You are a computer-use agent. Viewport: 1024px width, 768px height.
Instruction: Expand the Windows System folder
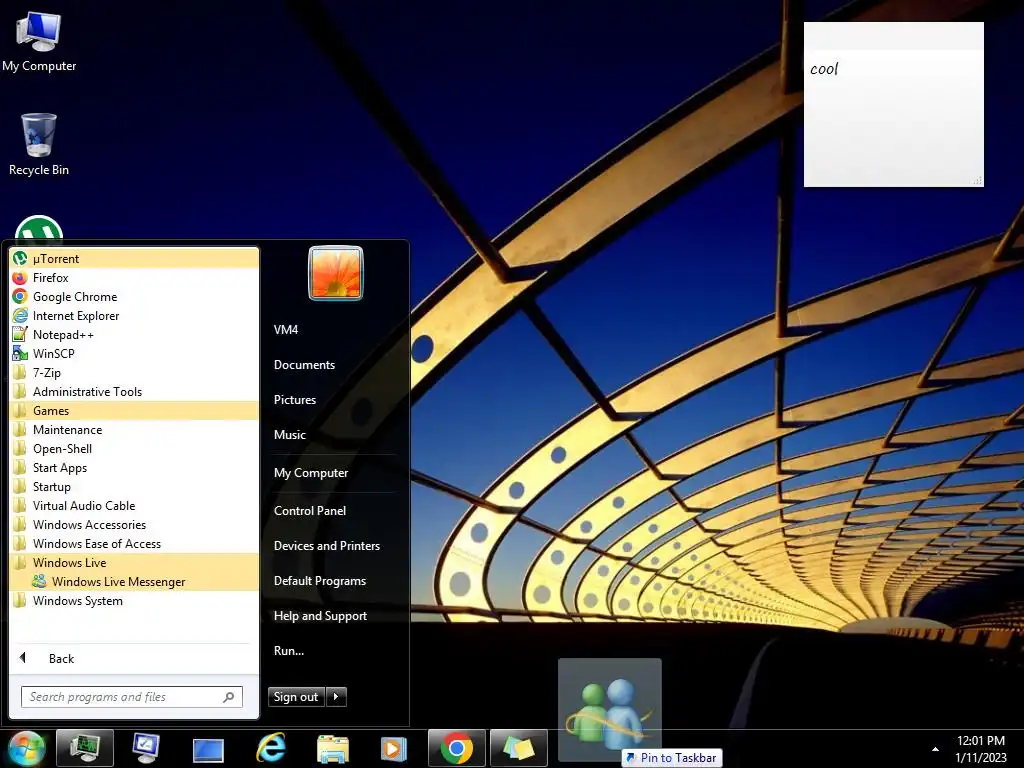pos(135,600)
